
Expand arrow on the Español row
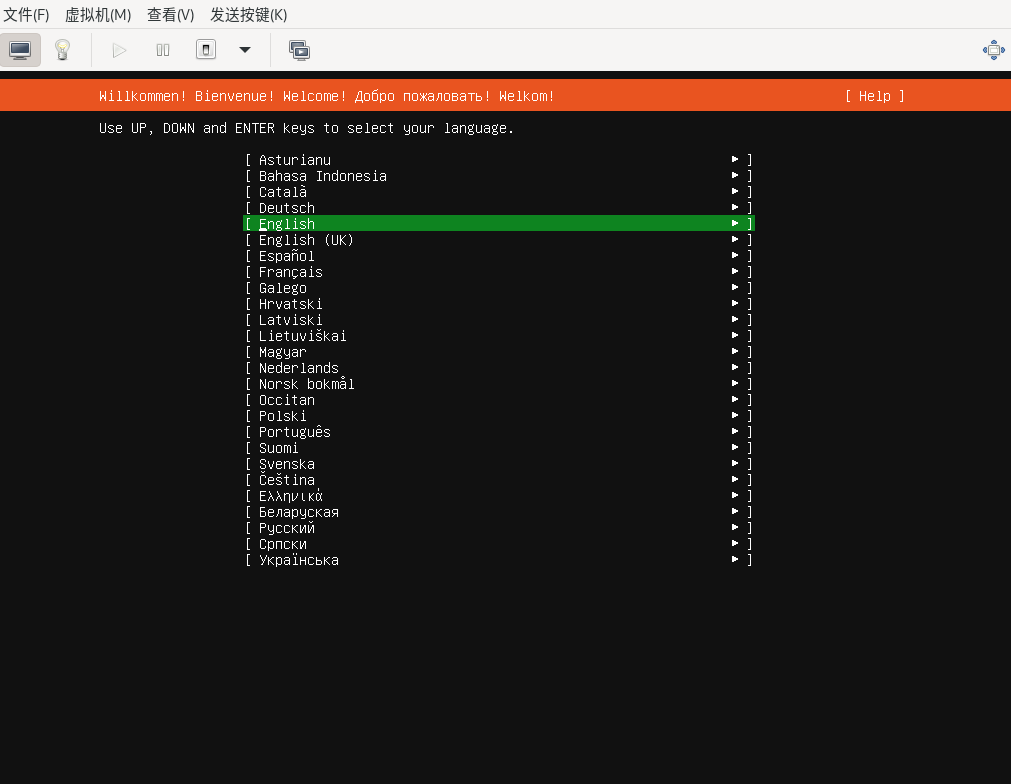pos(735,256)
